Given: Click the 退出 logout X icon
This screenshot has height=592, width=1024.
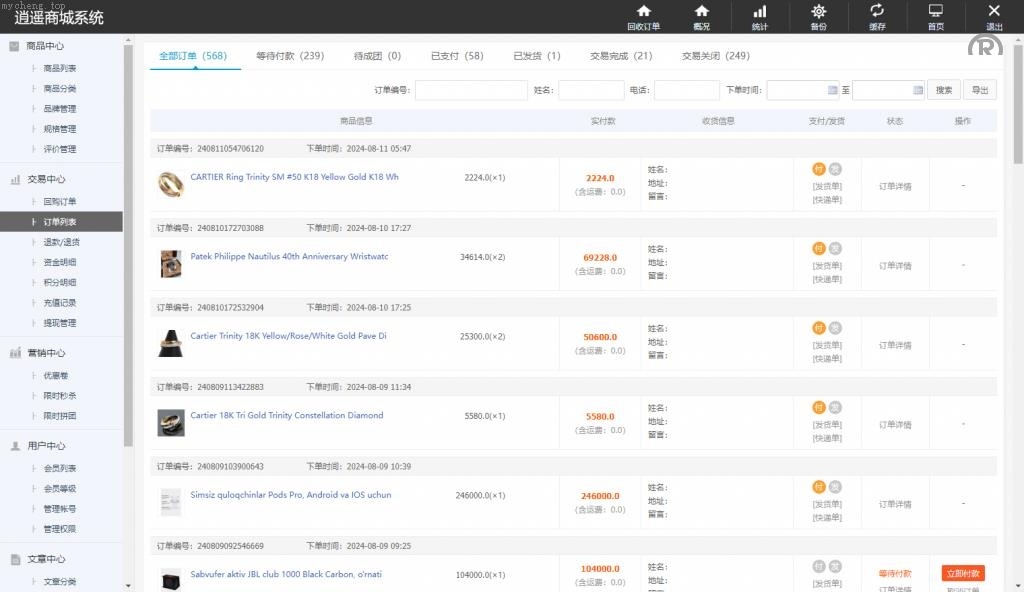Looking at the screenshot, I should coord(994,12).
